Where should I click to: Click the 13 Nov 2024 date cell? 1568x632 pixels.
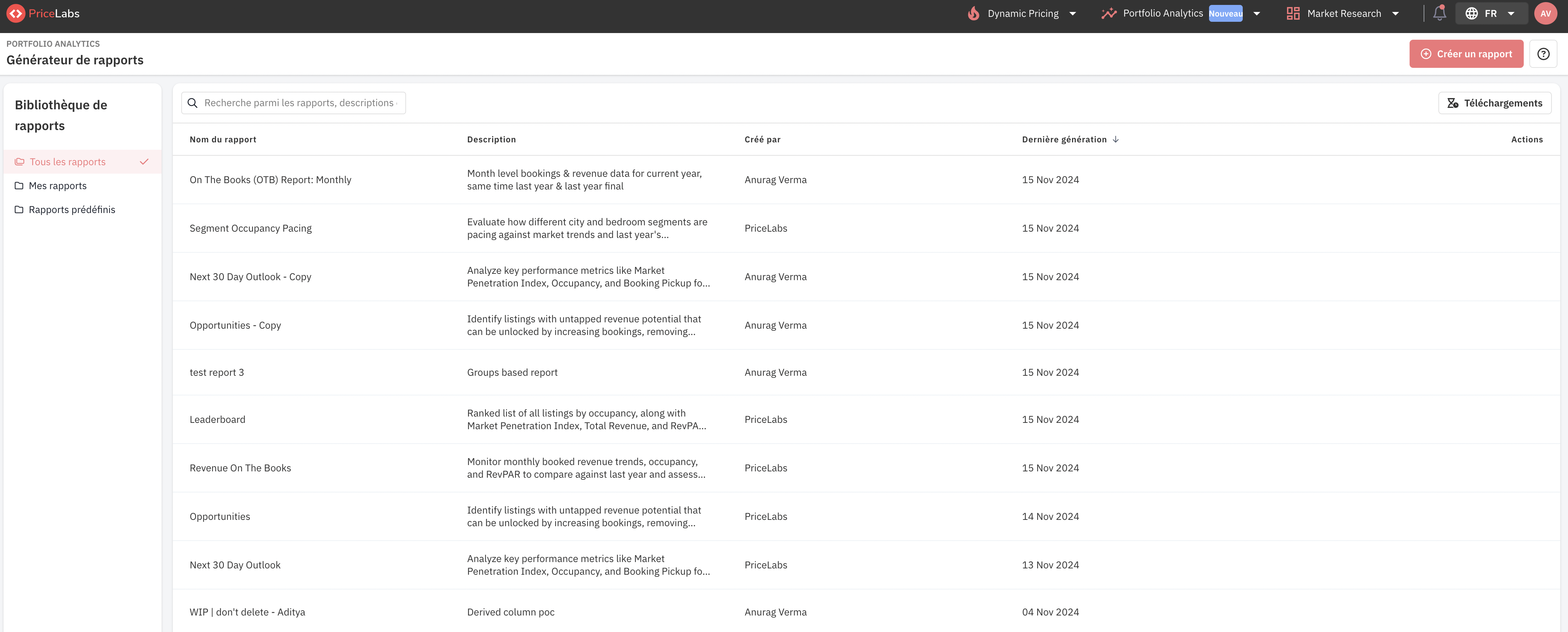coord(1050,565)
